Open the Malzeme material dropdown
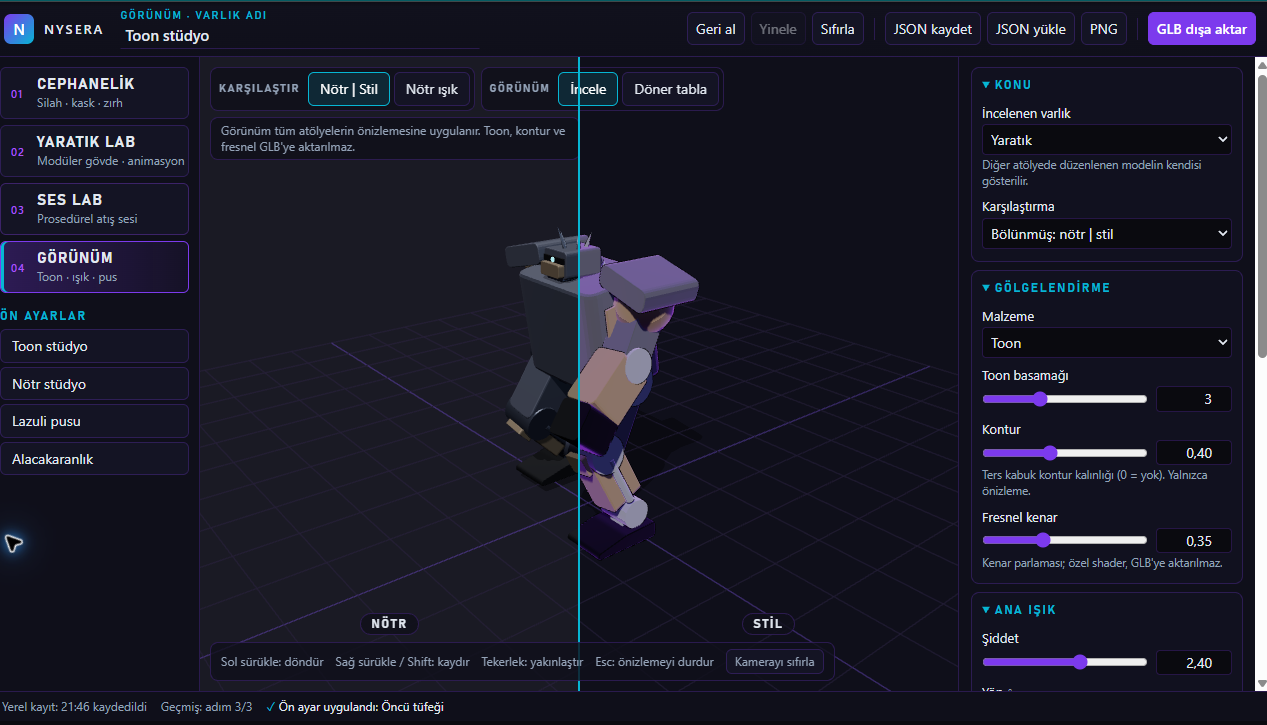This screenshot has width=1267, height=725. (1106, 343)
